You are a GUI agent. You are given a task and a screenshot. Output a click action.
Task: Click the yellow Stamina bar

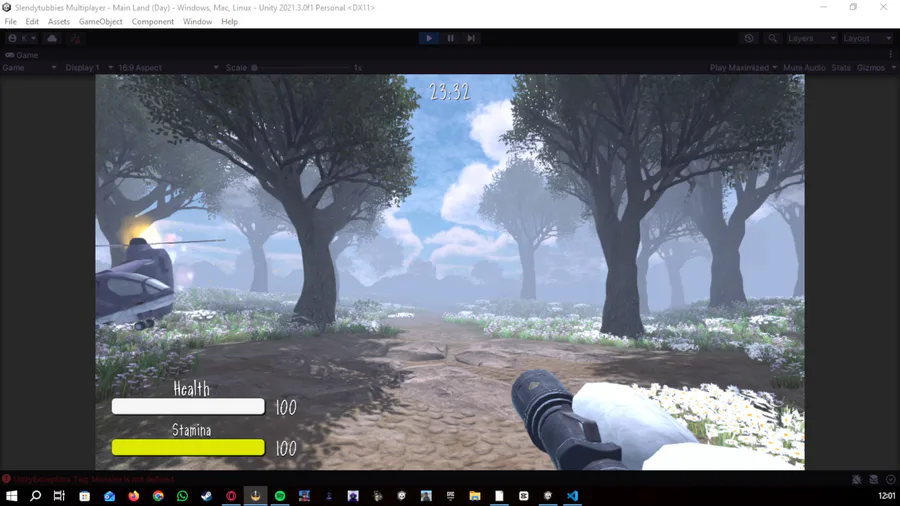tap(188, 447)
